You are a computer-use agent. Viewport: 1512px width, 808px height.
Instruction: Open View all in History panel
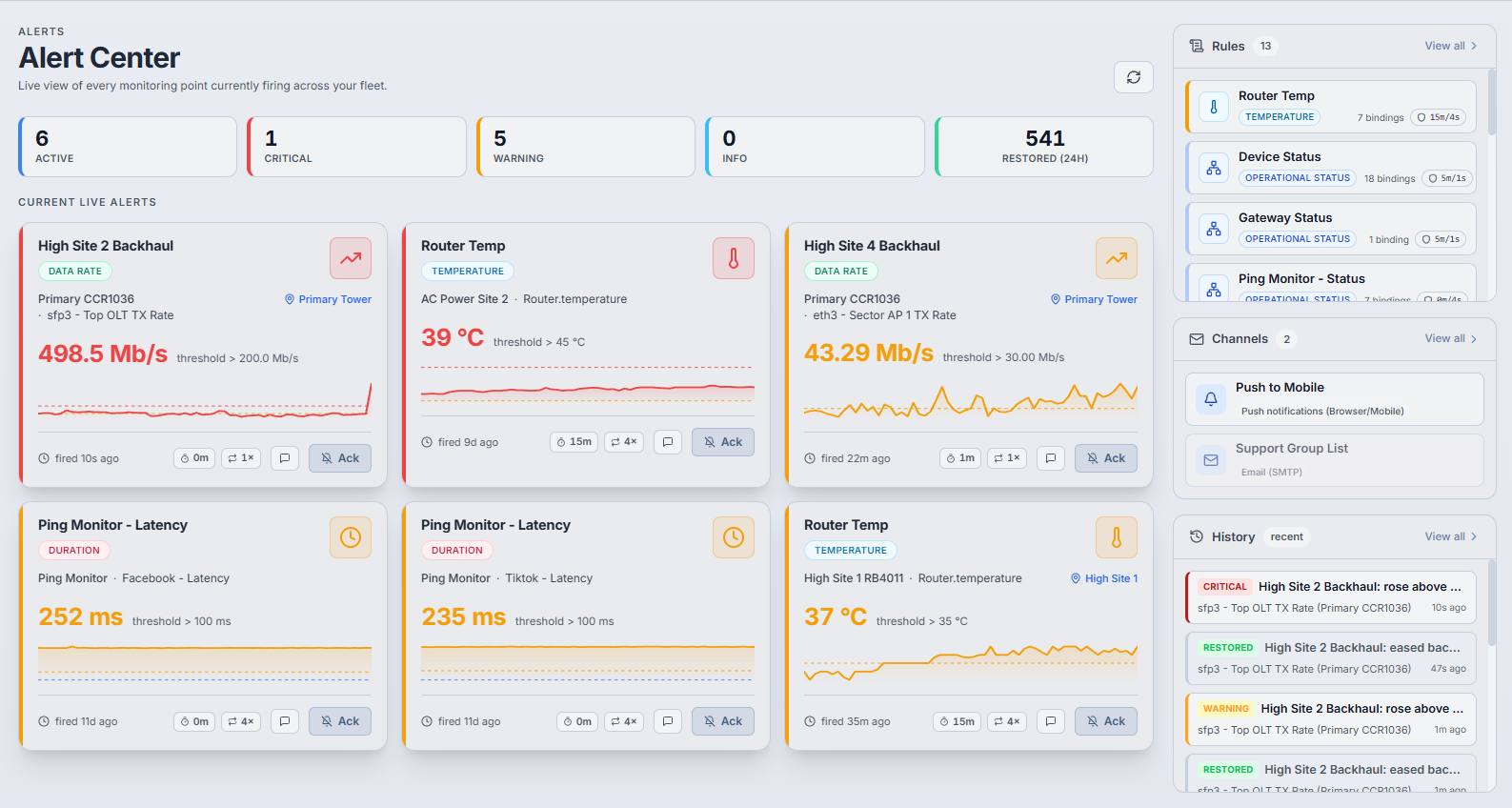[x=1450, y=536]
